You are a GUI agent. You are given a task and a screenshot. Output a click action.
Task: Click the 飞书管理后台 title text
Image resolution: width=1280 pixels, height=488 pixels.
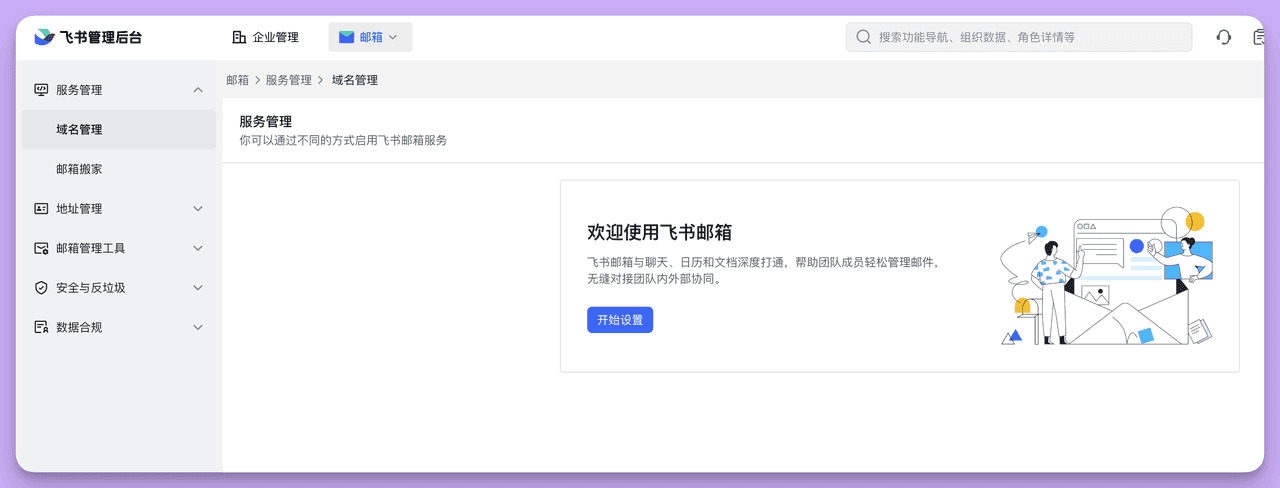(x=101, y=37)
